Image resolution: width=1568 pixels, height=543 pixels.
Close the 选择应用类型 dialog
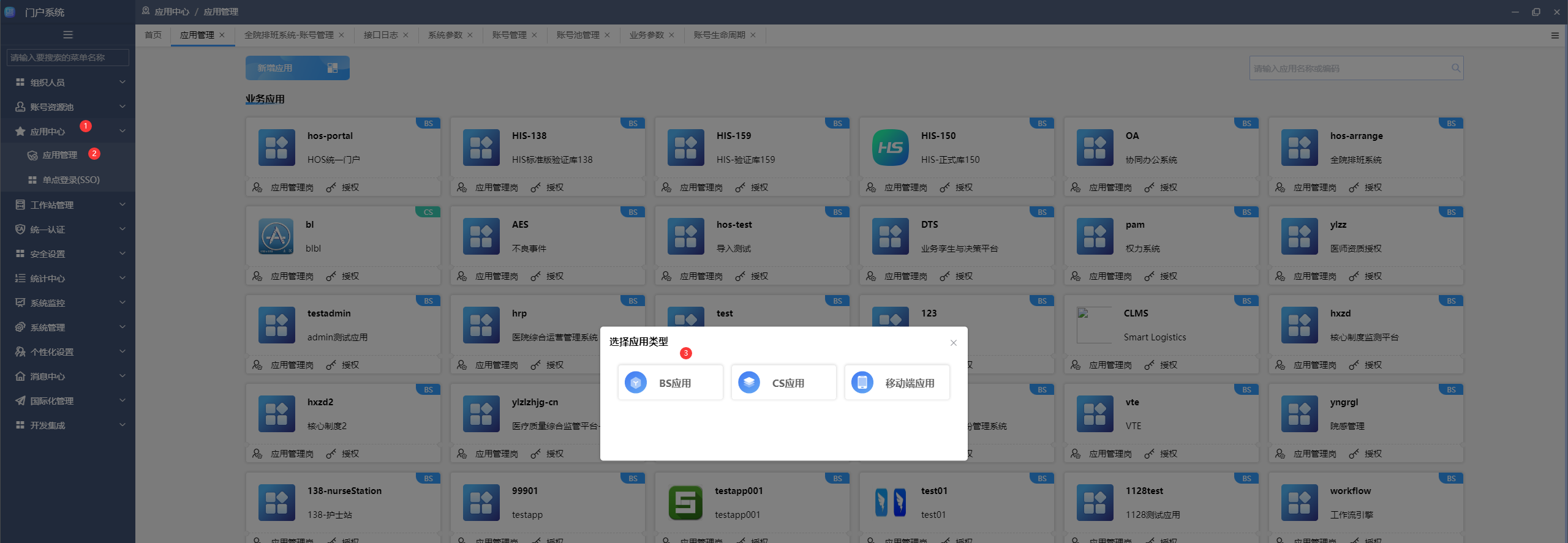coord(953,343)
